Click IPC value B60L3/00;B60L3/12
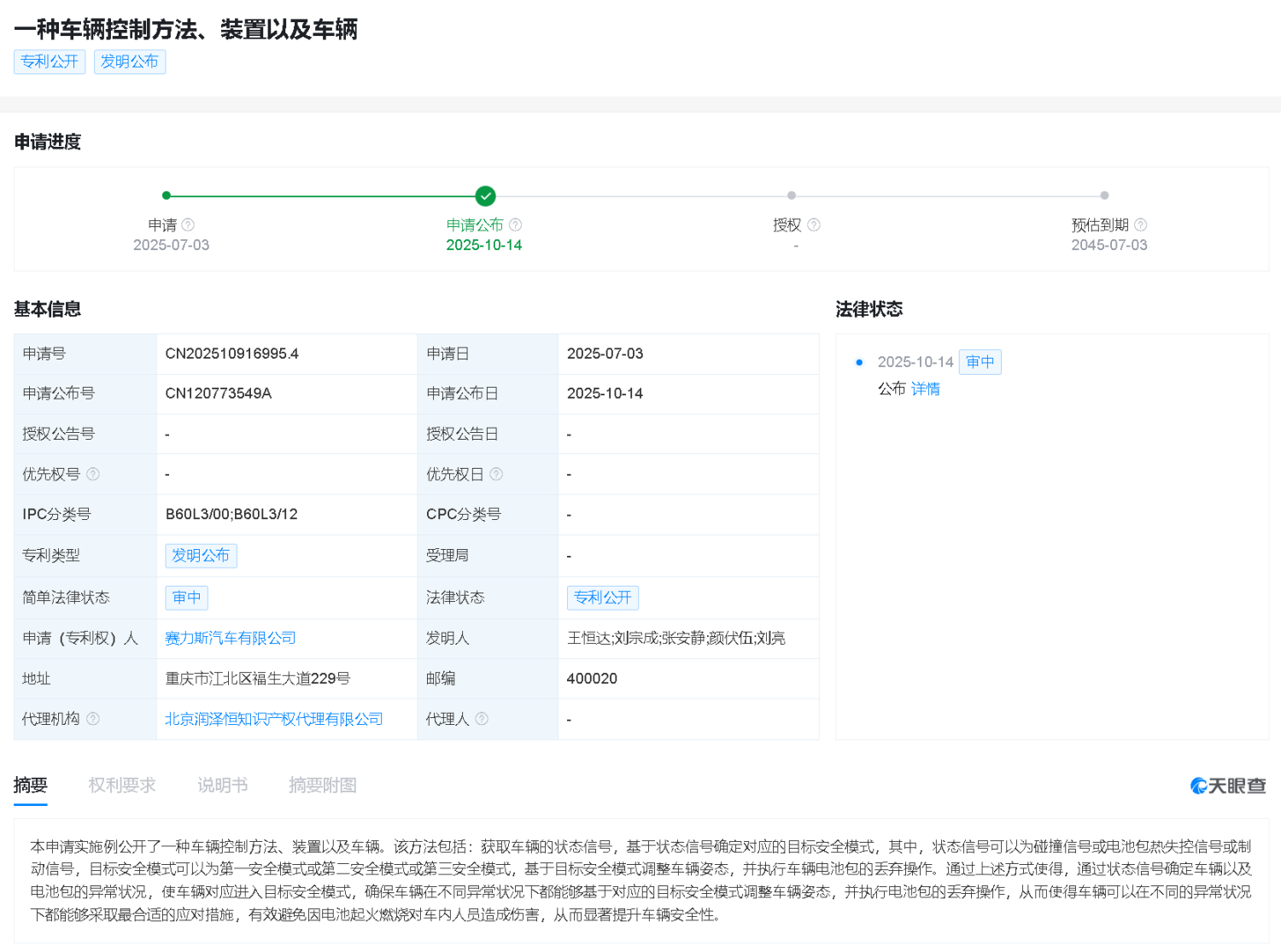Screen dimensions: 1281x952 coord(231,514)
